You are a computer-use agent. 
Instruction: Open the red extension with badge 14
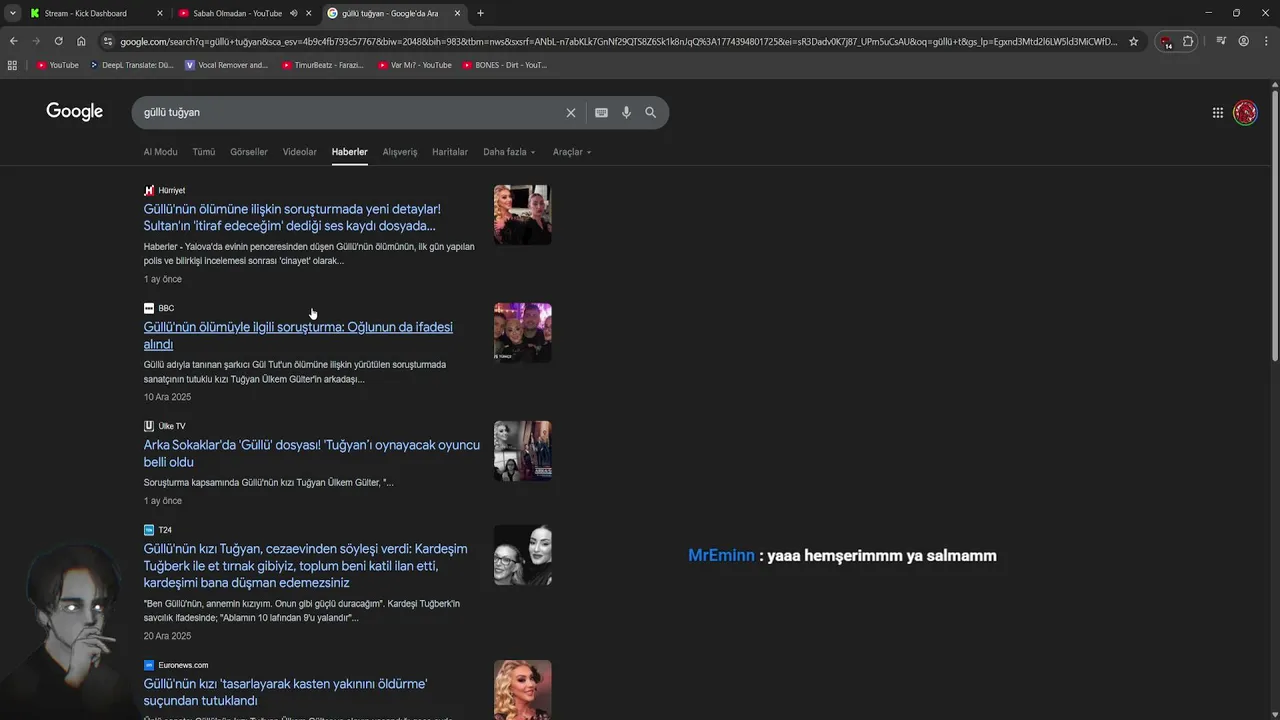(x=1166, y=42)
